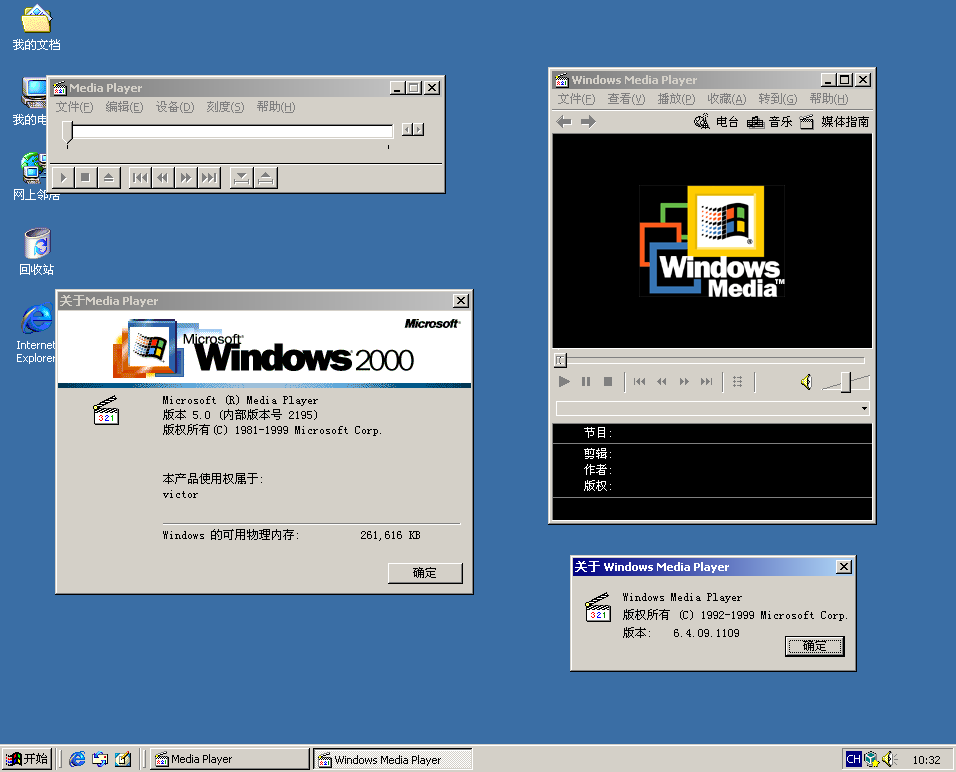Toggle the shuffle grid icon in Windows Media Player

point(738,381)
